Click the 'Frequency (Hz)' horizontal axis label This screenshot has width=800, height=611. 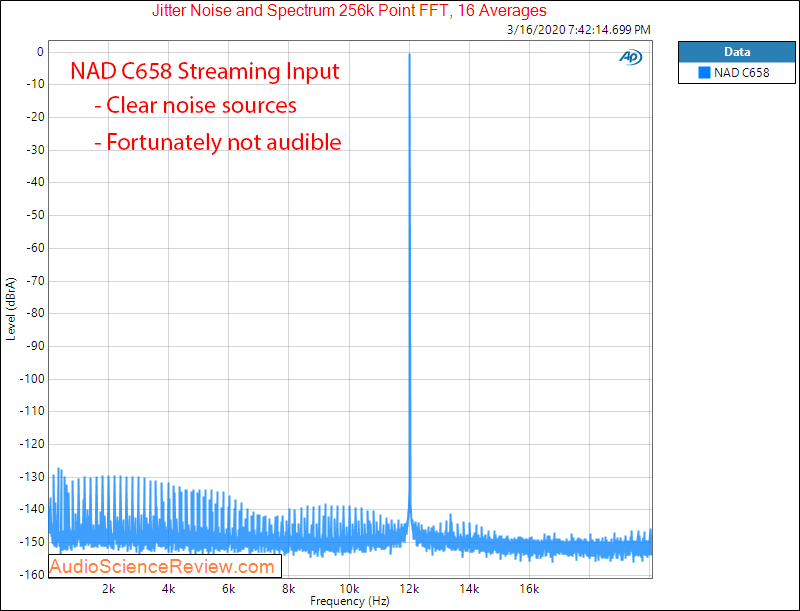coord(349,601)
